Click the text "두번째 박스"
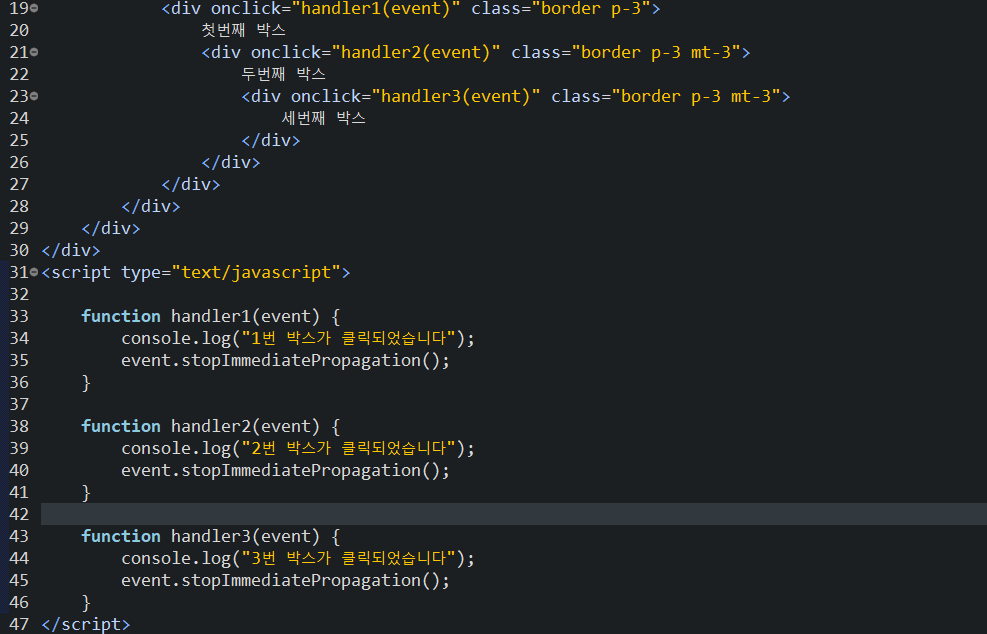Screen dimensions: 987x634 click(283, 74)
